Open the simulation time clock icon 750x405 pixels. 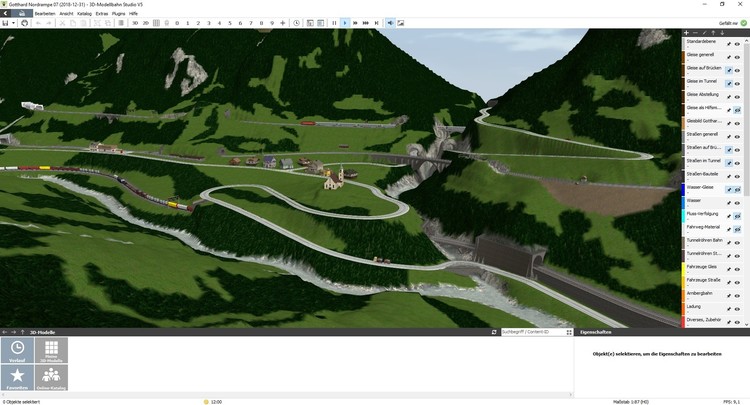pyautogui.click(x=297, y=23)
